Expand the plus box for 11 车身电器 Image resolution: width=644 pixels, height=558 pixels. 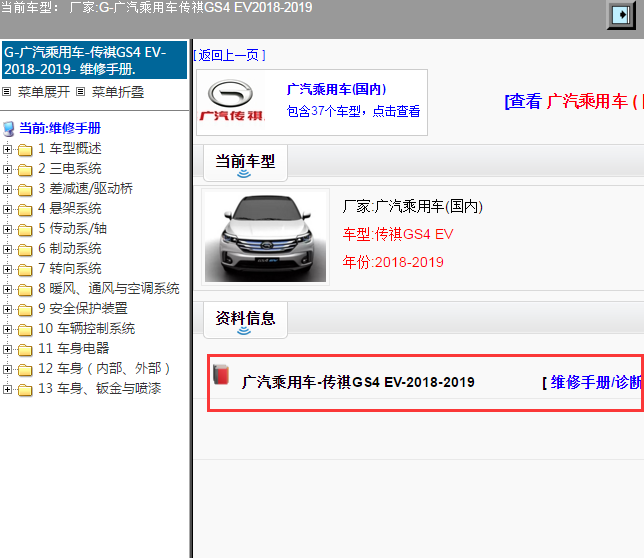click(x=7, y=349)
